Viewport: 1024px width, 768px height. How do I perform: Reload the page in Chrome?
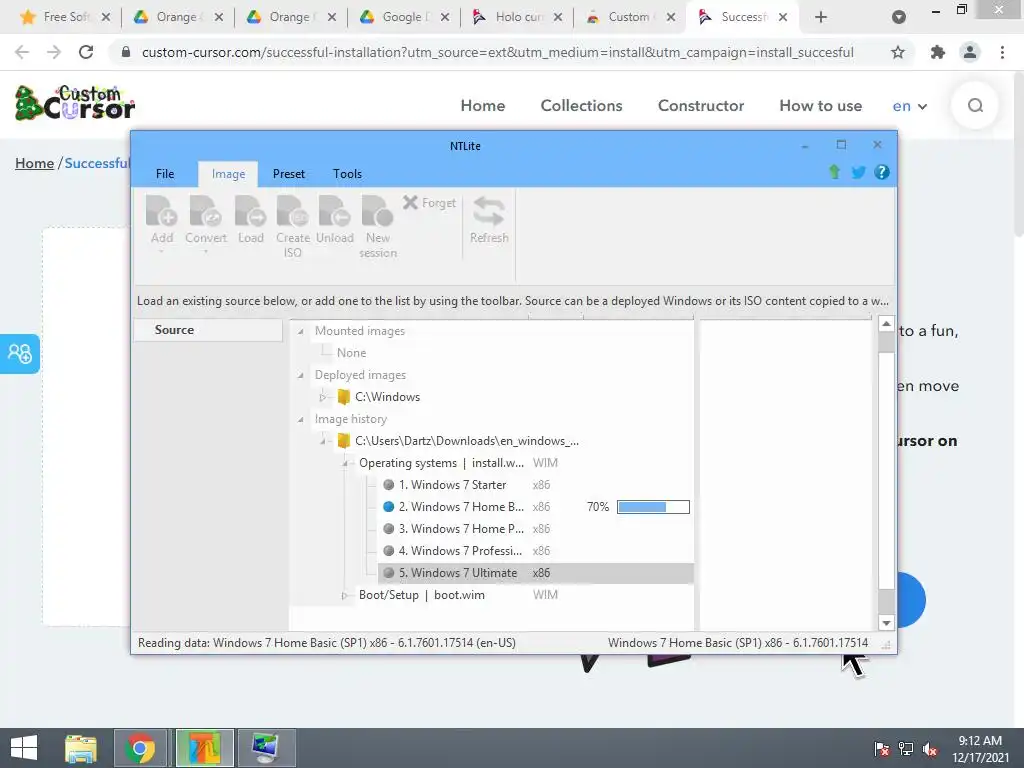86,52
